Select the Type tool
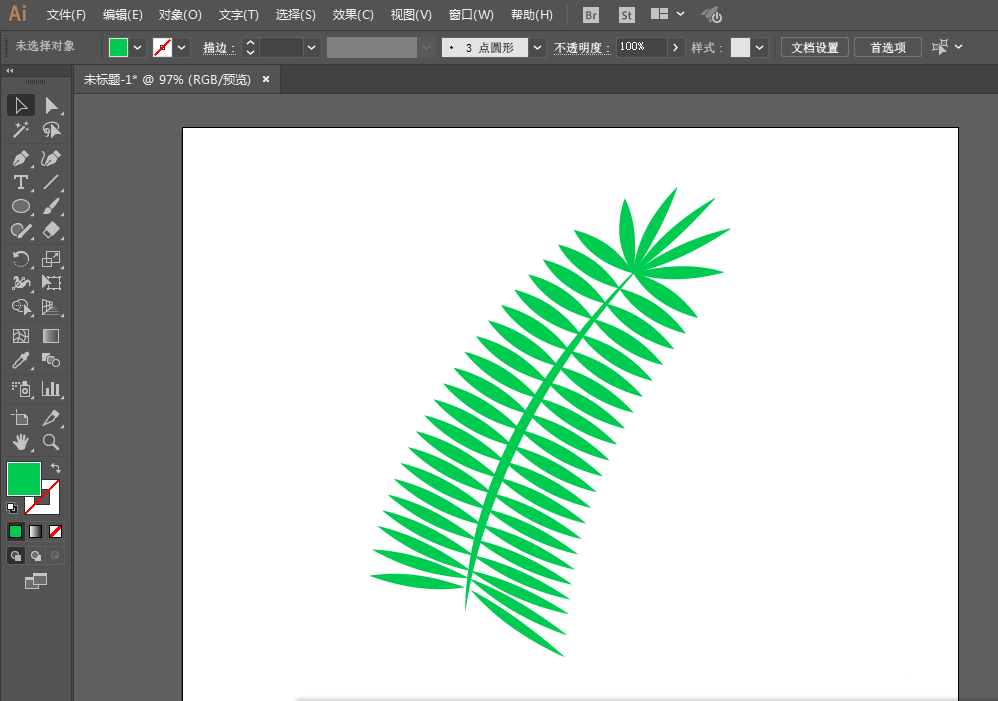 [20, 182]
